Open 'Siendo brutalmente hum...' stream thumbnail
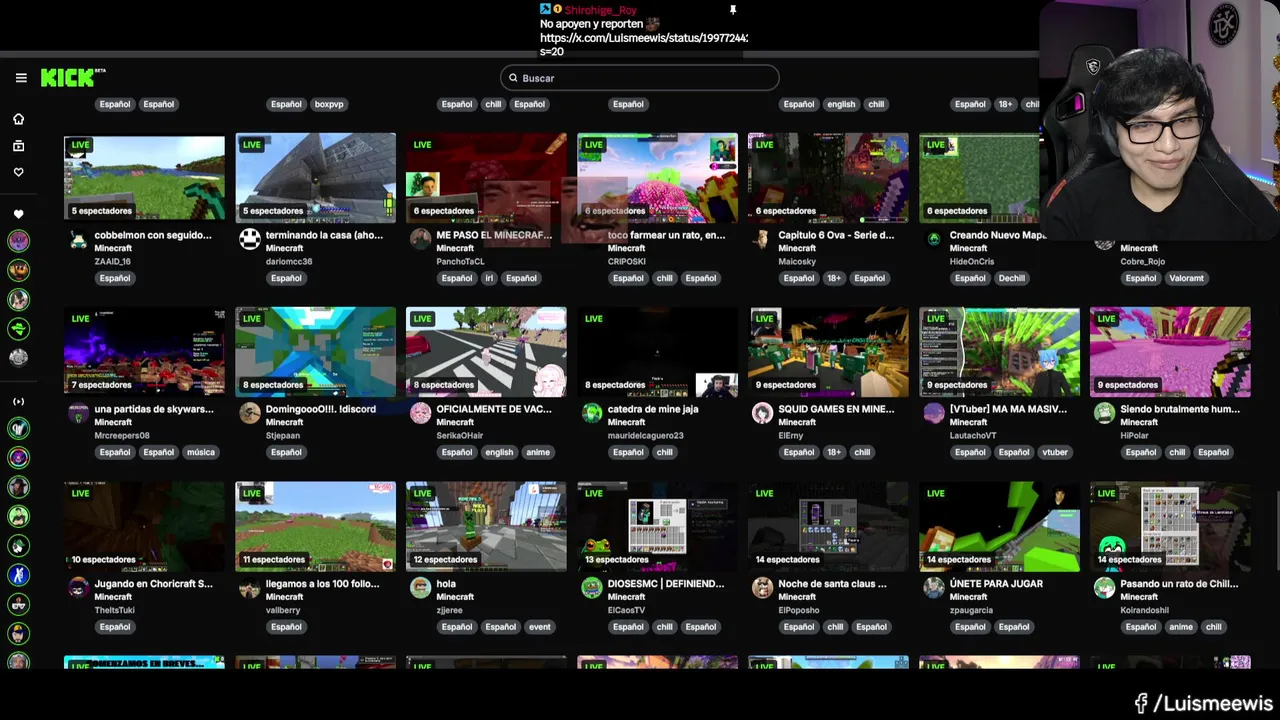The image size is (1280, 720). 1170,351
